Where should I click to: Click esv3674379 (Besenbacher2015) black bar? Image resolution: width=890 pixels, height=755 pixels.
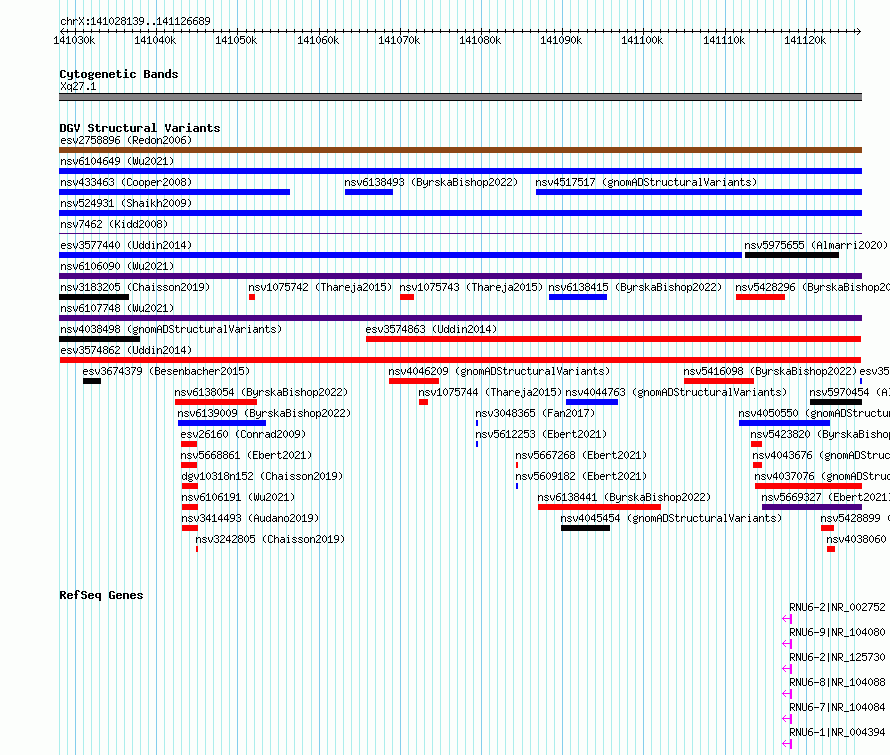tap(92, 381)
